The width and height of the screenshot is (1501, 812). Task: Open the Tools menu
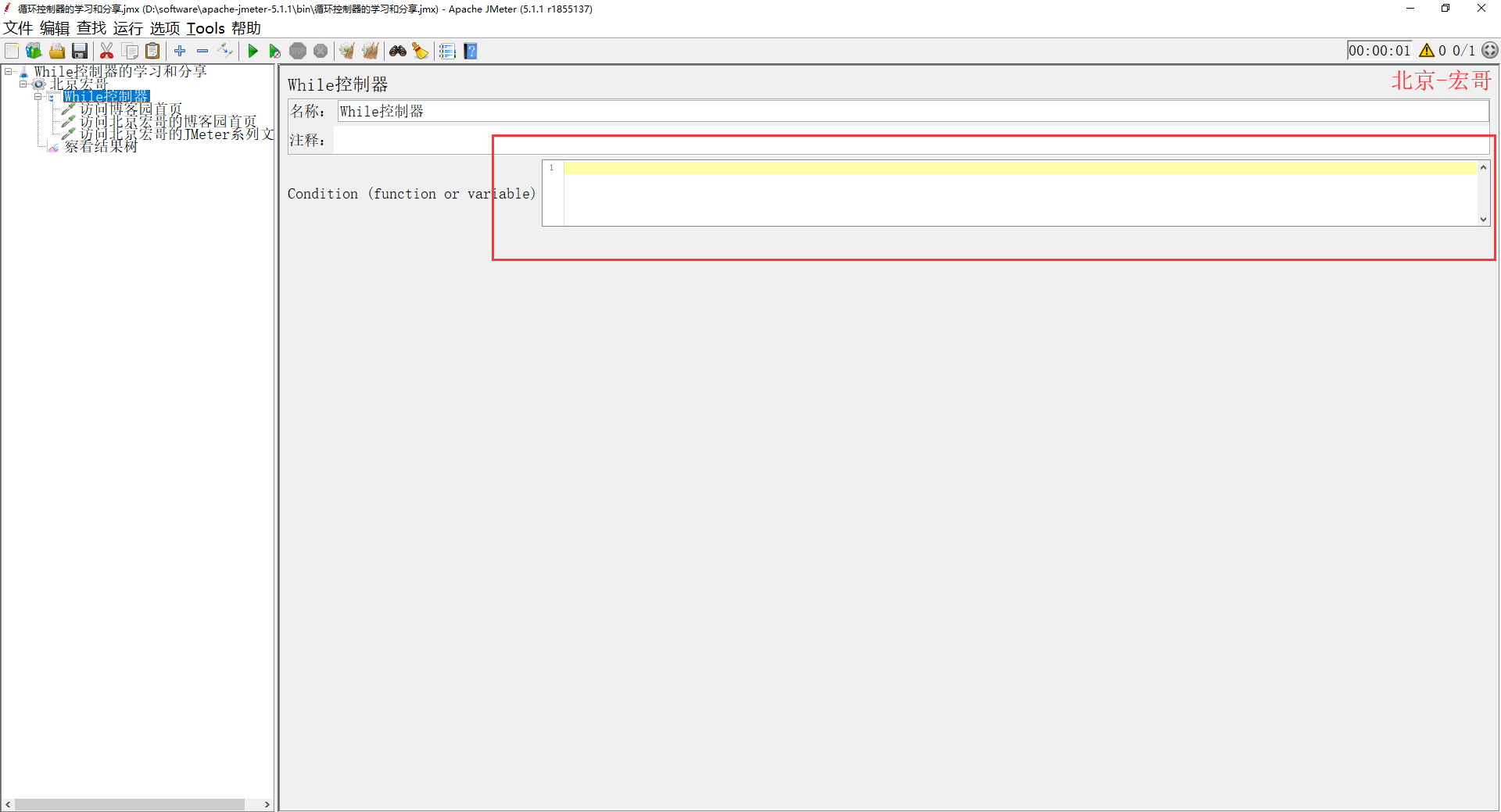tap(206, 28)
